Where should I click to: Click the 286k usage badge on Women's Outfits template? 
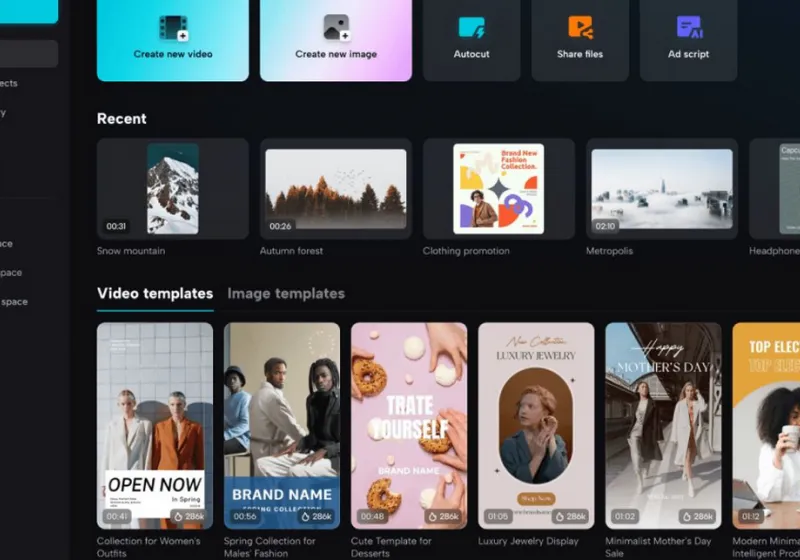(x=189, y=517)
